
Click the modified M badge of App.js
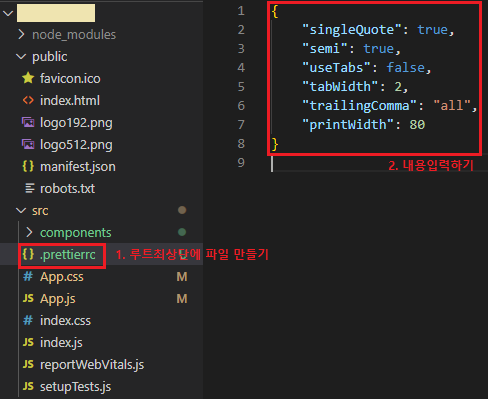[x=182, y=299]
